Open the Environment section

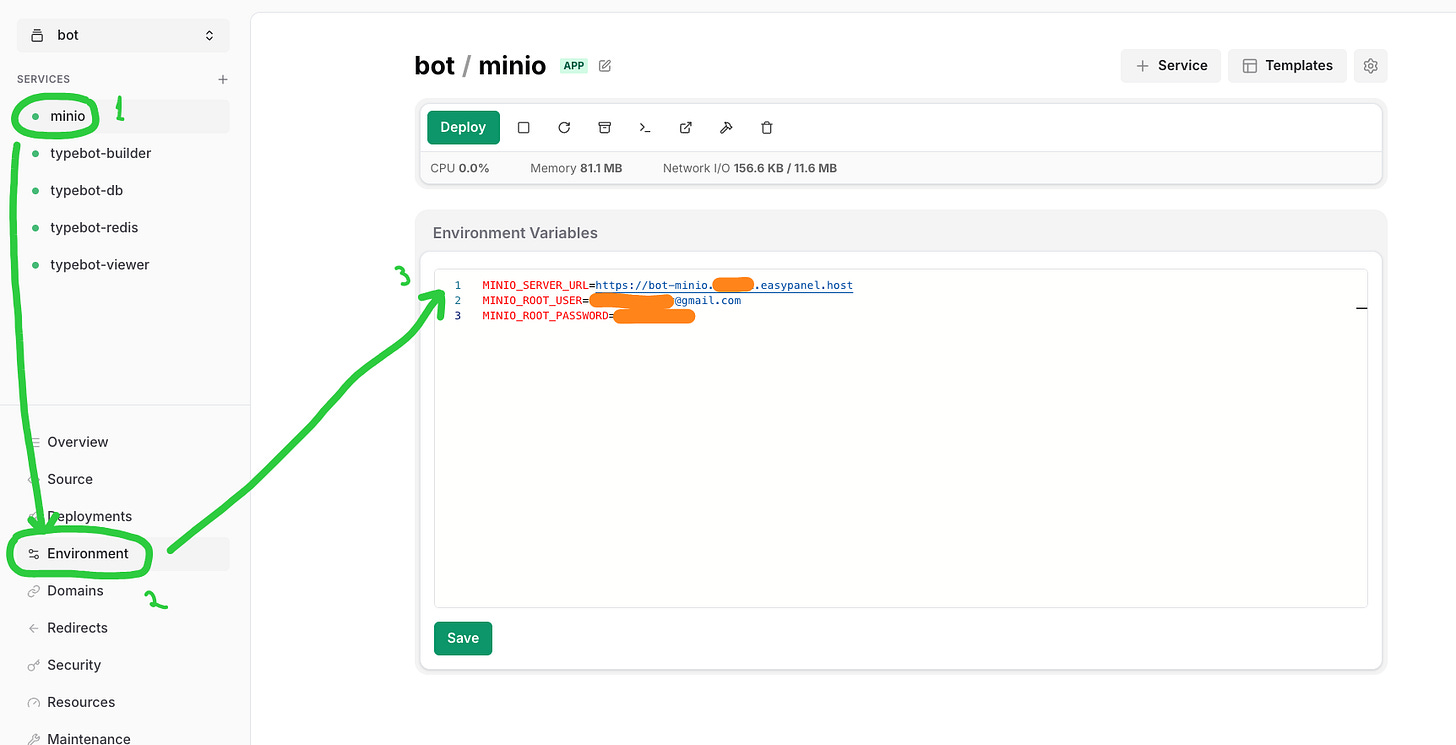[123, 554]
